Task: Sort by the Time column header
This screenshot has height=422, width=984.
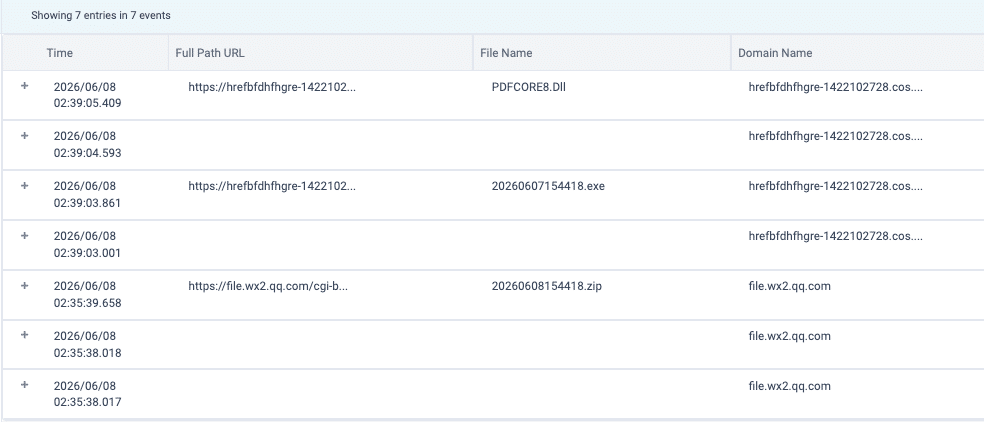Action: click(x=60, y=53)
